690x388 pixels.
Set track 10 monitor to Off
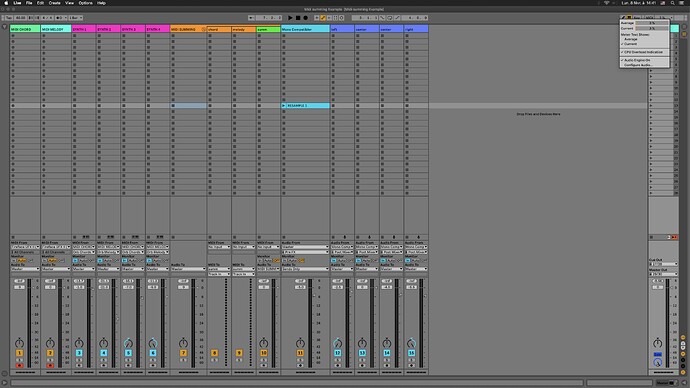276,260
